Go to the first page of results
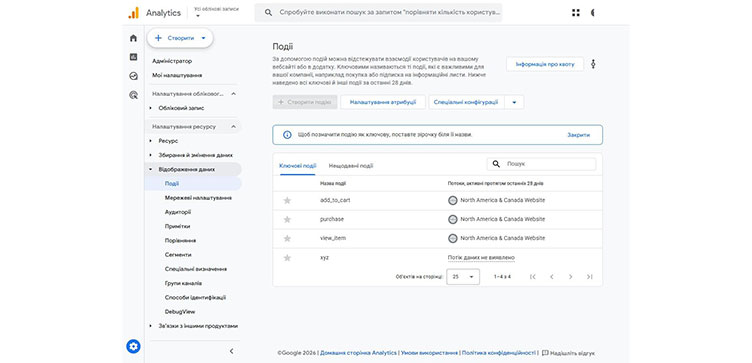 [x=533, y=277]
